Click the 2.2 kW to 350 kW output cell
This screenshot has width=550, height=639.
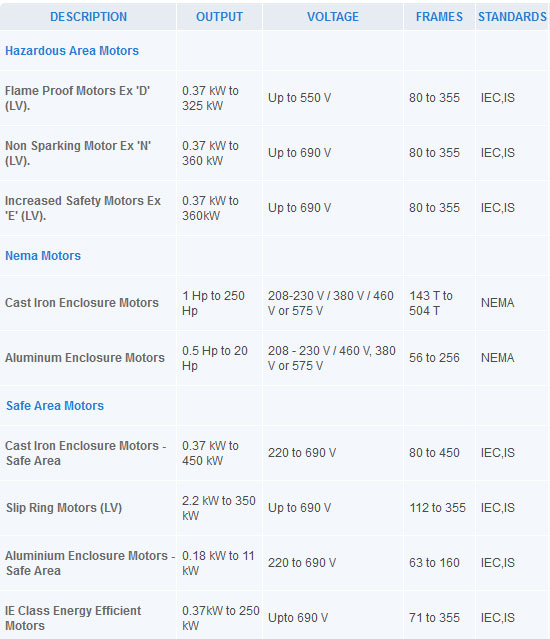coord(219,508)
